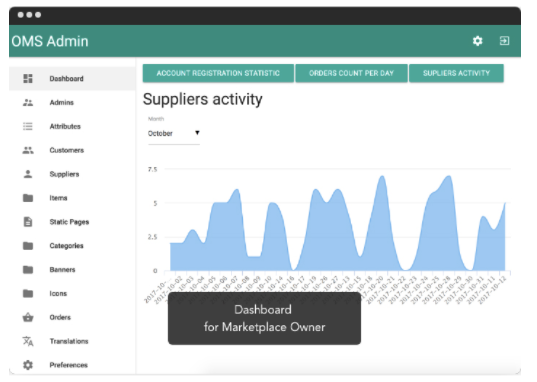Open the Banners section
537x382 pixels.
tap(72, 270)
